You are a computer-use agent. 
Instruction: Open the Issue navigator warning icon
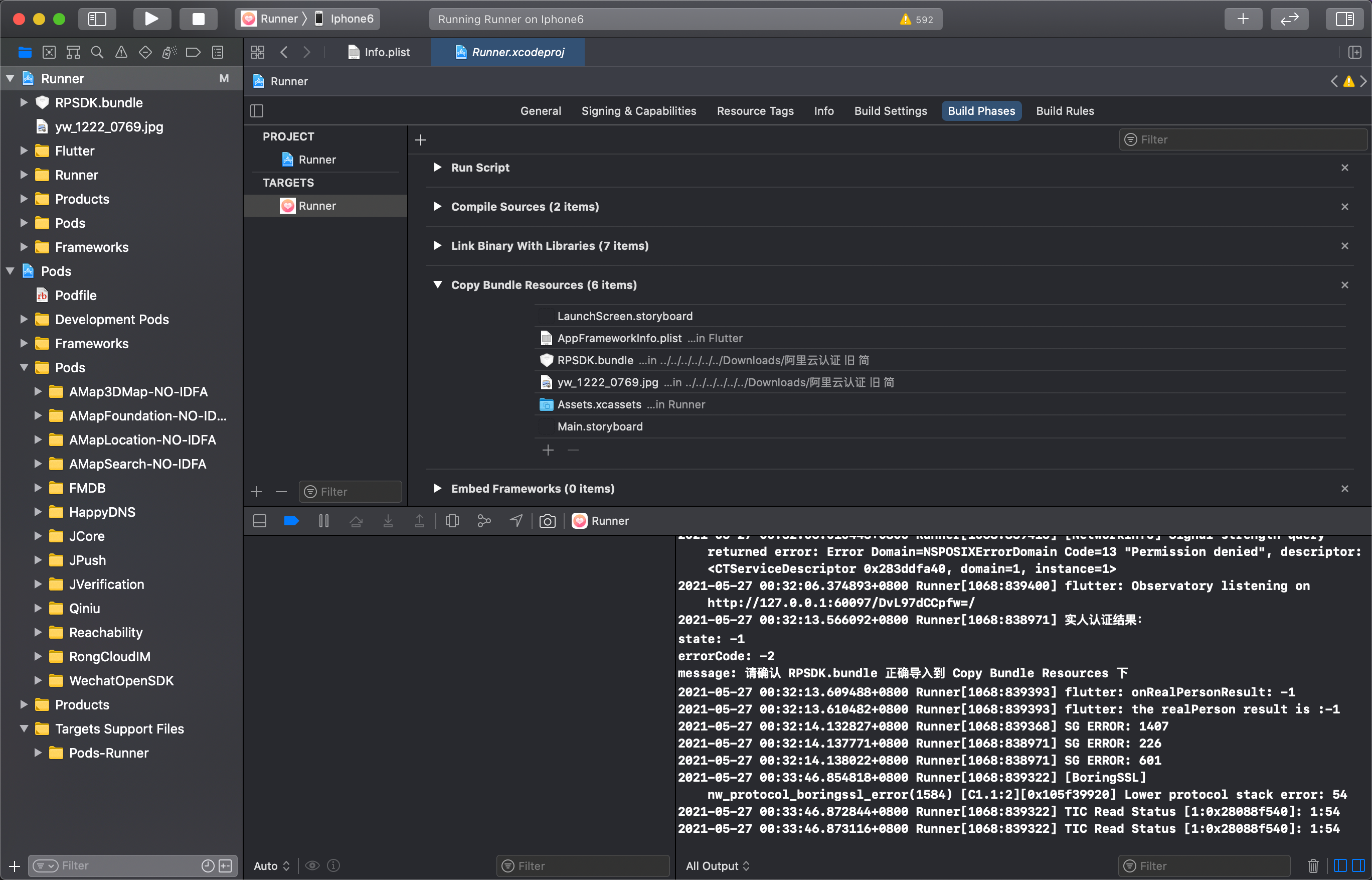coord(121,53)
